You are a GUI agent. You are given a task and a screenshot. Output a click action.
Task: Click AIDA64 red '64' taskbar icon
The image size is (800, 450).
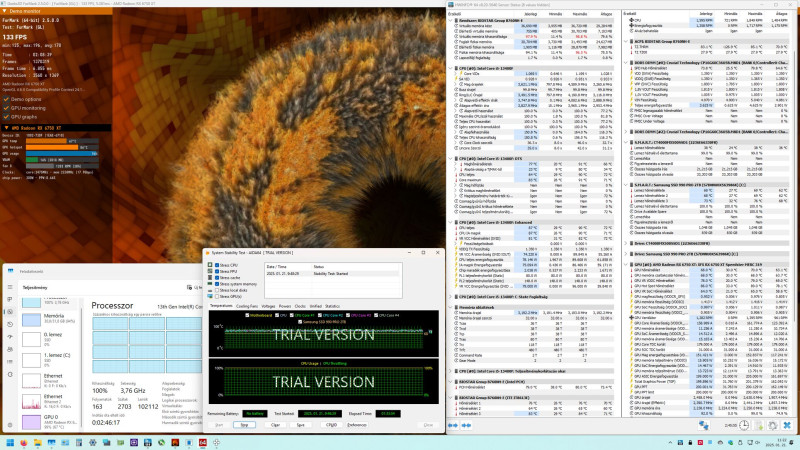(203, 442)
